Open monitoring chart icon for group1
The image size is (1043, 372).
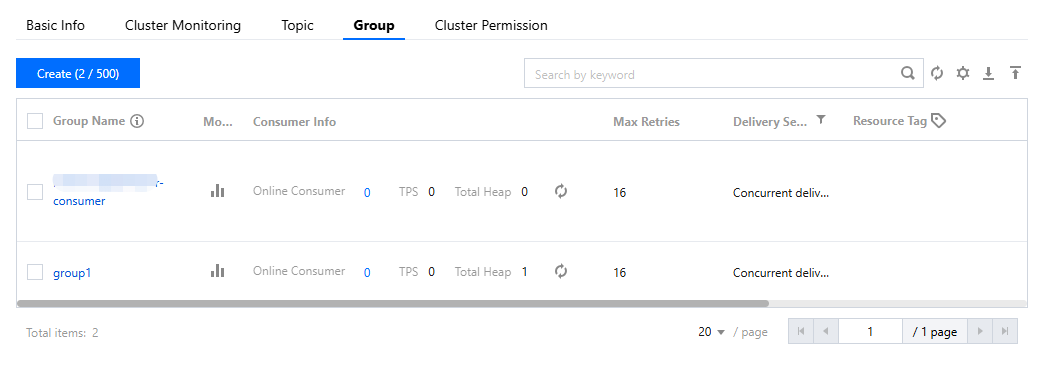pos(218,271)
